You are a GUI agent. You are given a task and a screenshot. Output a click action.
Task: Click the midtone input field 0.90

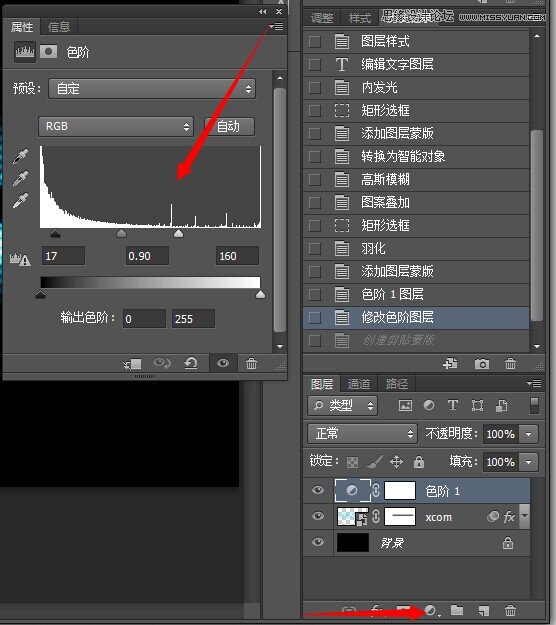click(x=147, y=256)
